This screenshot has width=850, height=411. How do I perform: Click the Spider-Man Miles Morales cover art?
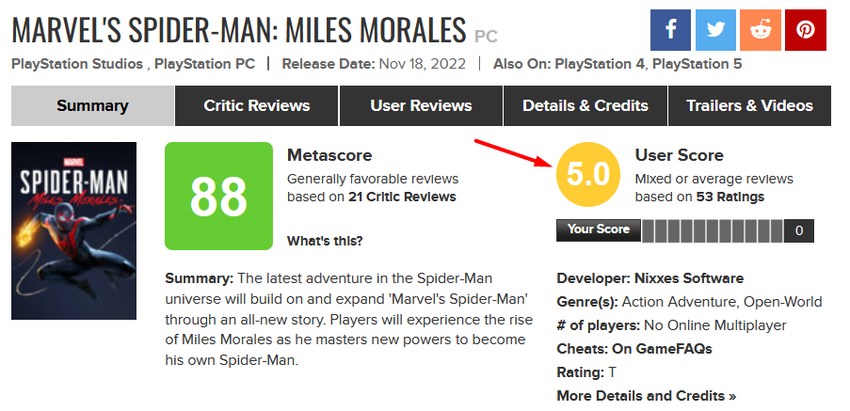73,231
